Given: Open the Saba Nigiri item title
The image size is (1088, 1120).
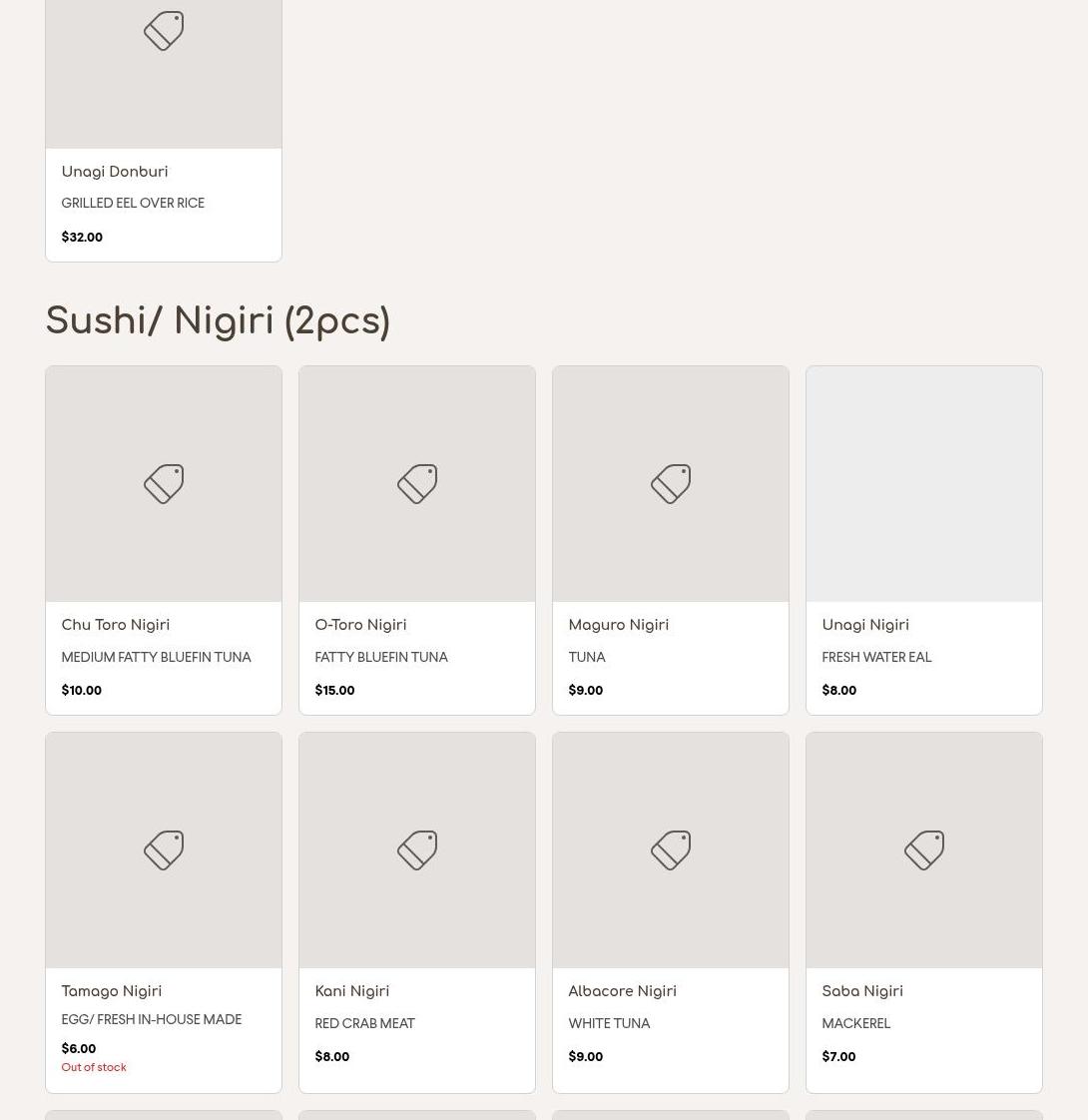Looking at the screenshot, I should tap(862, 991).
